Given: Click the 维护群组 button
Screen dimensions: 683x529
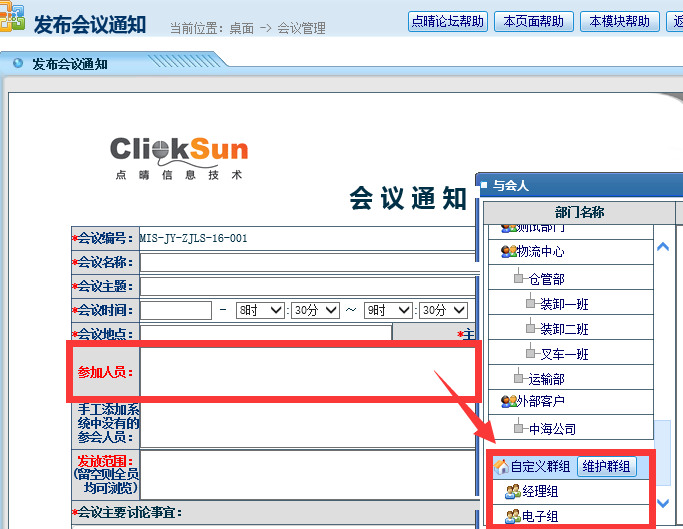Looking at the screenshot, I should tap(606, 467).
